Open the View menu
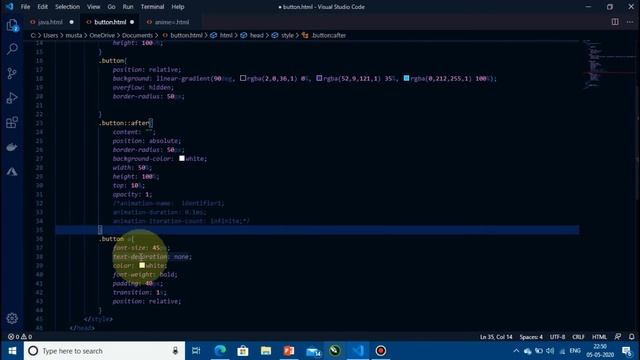 point(93,7)
